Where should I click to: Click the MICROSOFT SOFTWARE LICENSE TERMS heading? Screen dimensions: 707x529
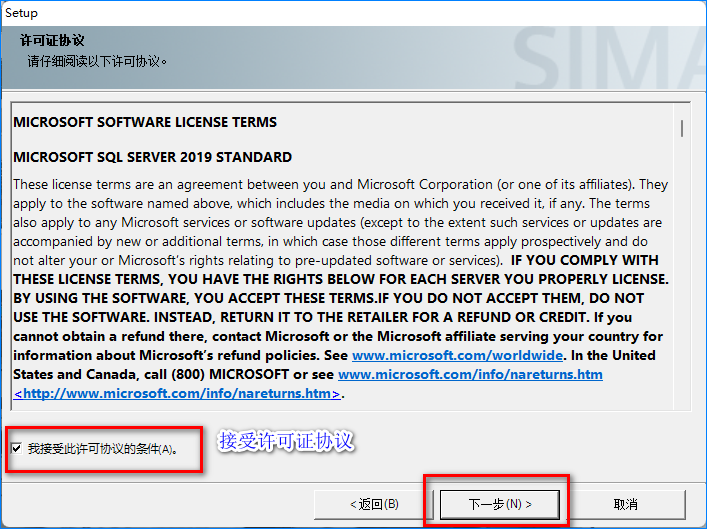pyautogui.click(x=145, y=122)
